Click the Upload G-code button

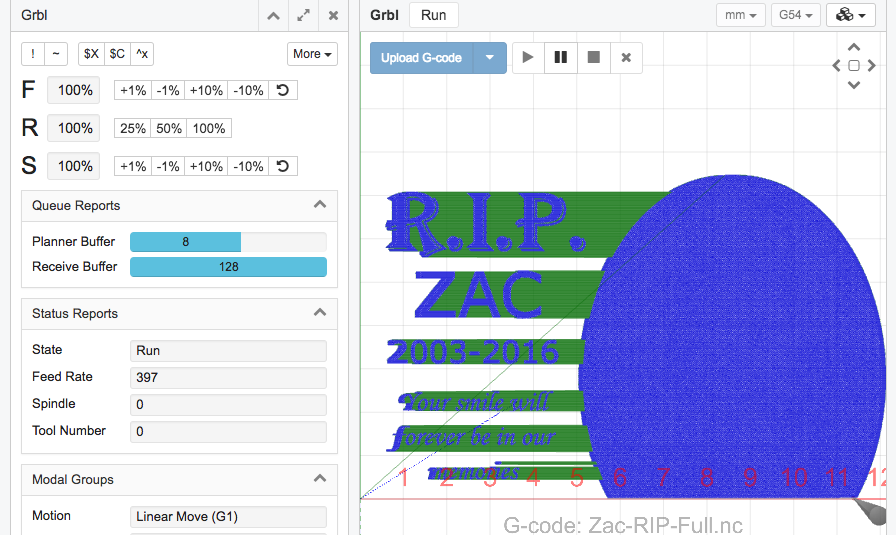click(421, 58)
